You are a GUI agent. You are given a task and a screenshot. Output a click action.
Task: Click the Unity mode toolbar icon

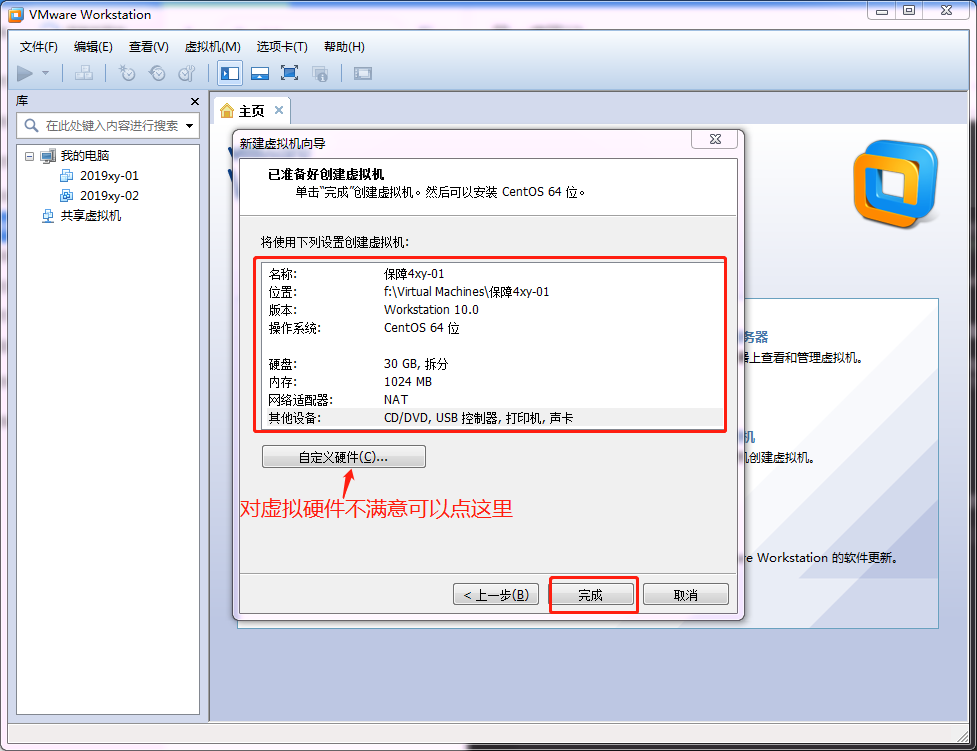coord(320,74)
